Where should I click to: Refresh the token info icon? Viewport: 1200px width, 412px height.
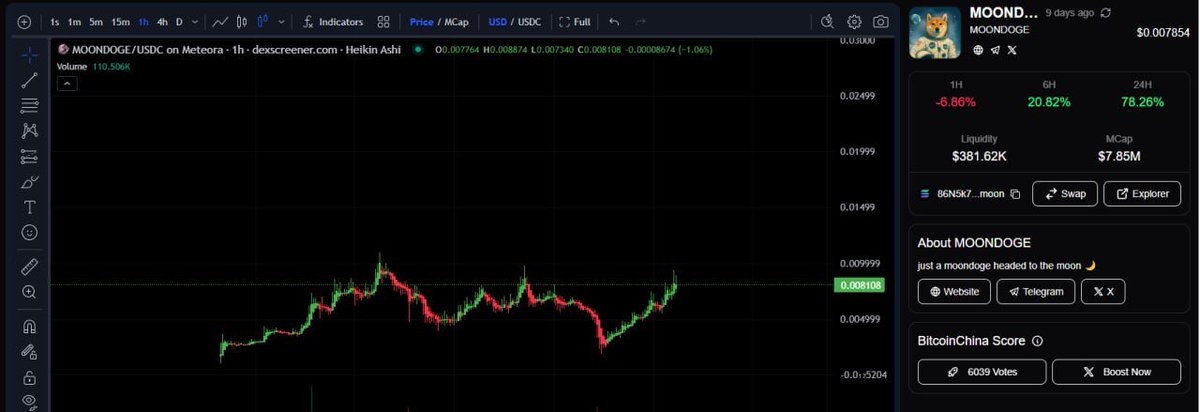click(1105, 13)
